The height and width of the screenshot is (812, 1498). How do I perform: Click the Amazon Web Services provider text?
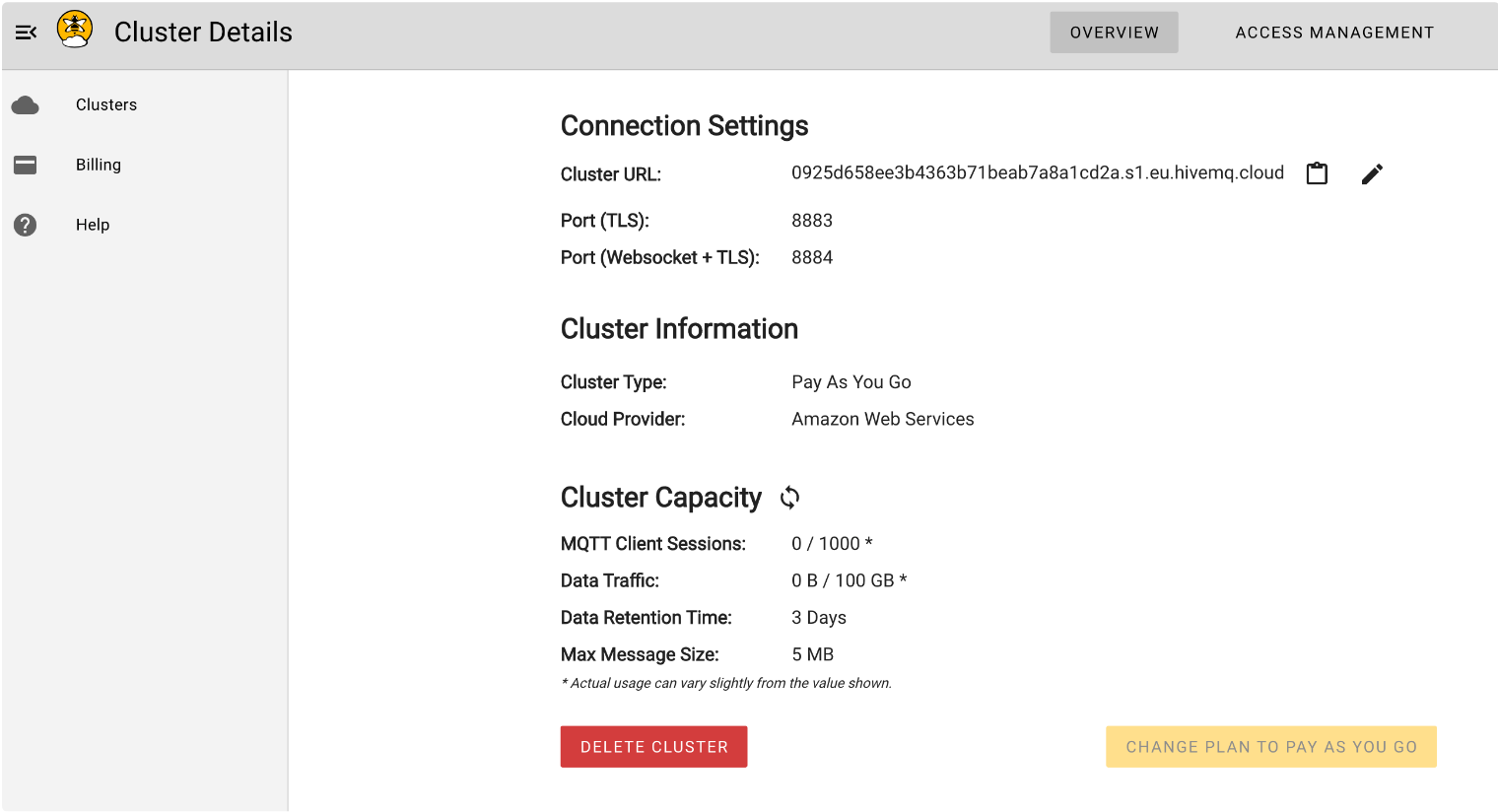[x=882, y=420]
